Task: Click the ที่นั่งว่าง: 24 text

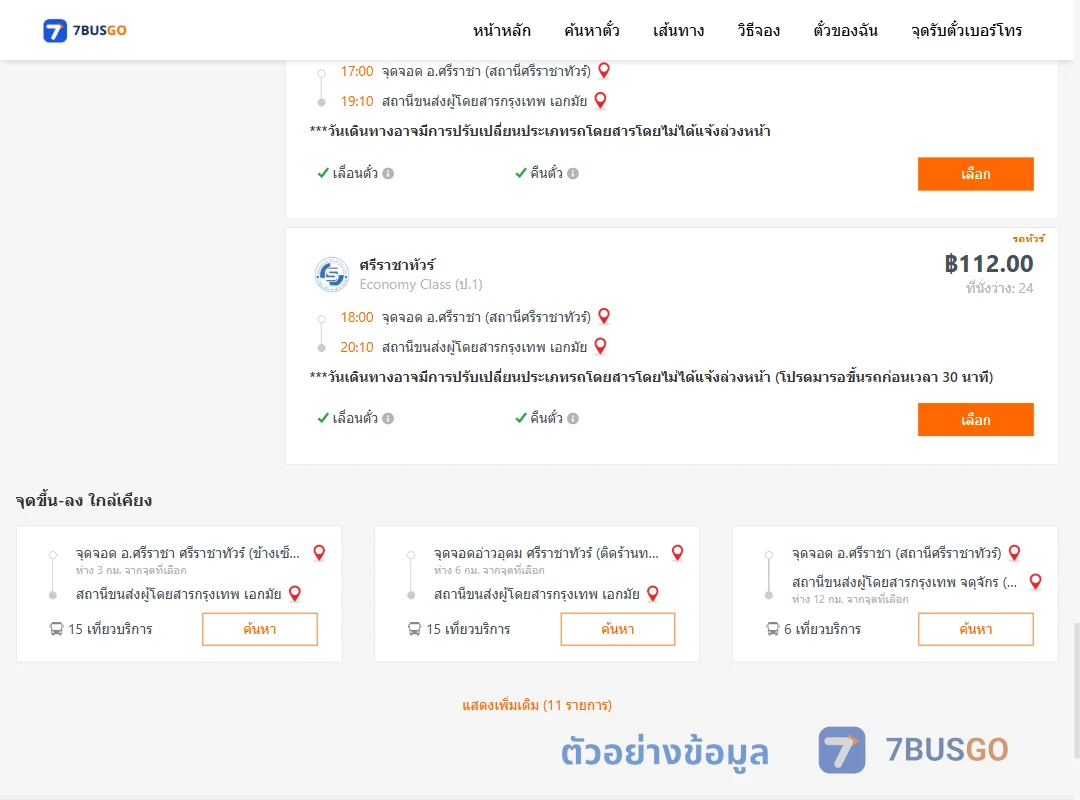Action: pos(999,288)
